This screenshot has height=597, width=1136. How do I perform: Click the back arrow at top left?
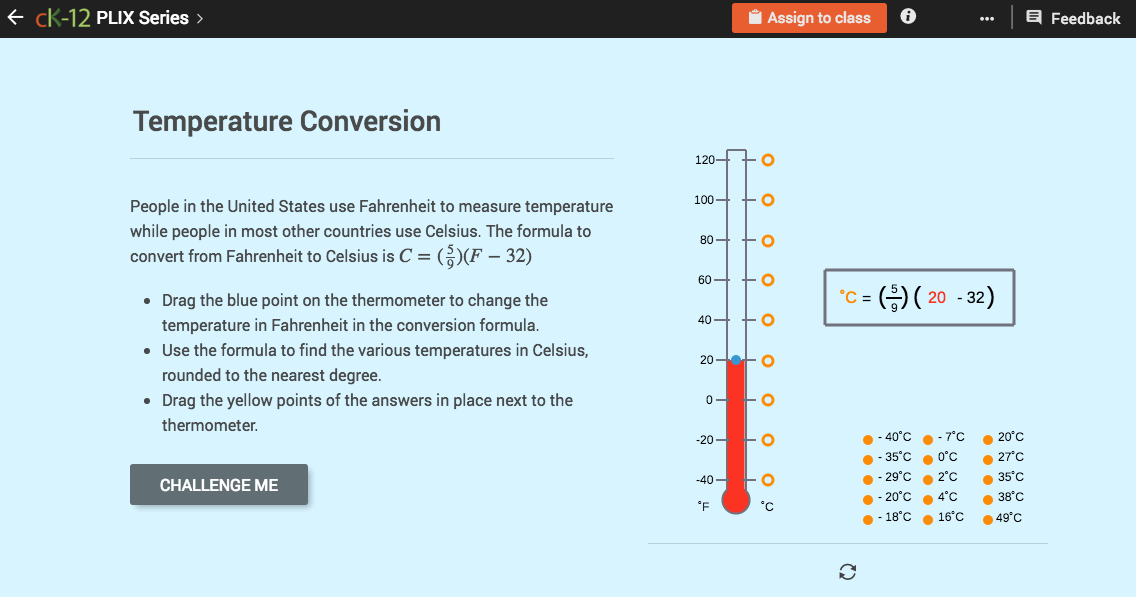click(14, 17)
